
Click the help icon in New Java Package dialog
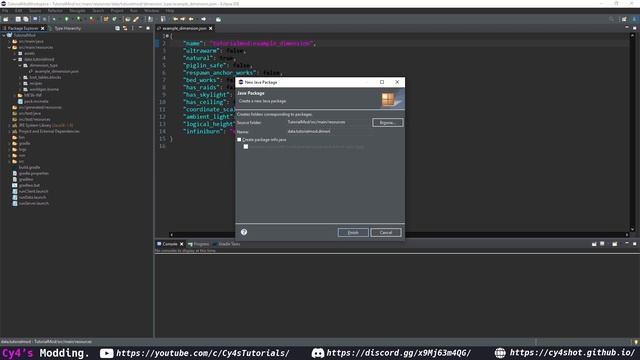click(x=244, y=232)
